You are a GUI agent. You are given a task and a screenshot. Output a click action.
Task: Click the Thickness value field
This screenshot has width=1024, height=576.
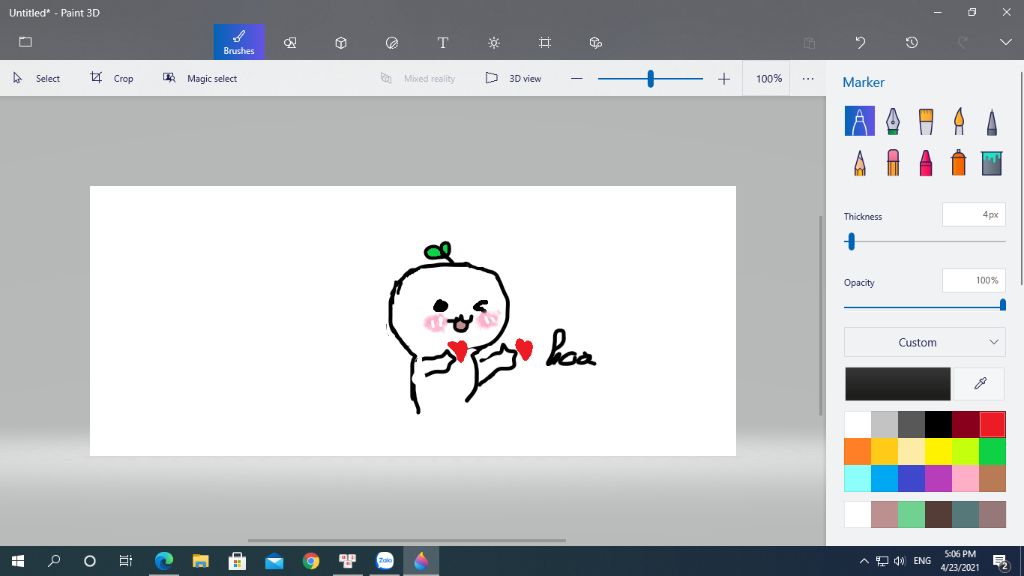coord(974,215)
